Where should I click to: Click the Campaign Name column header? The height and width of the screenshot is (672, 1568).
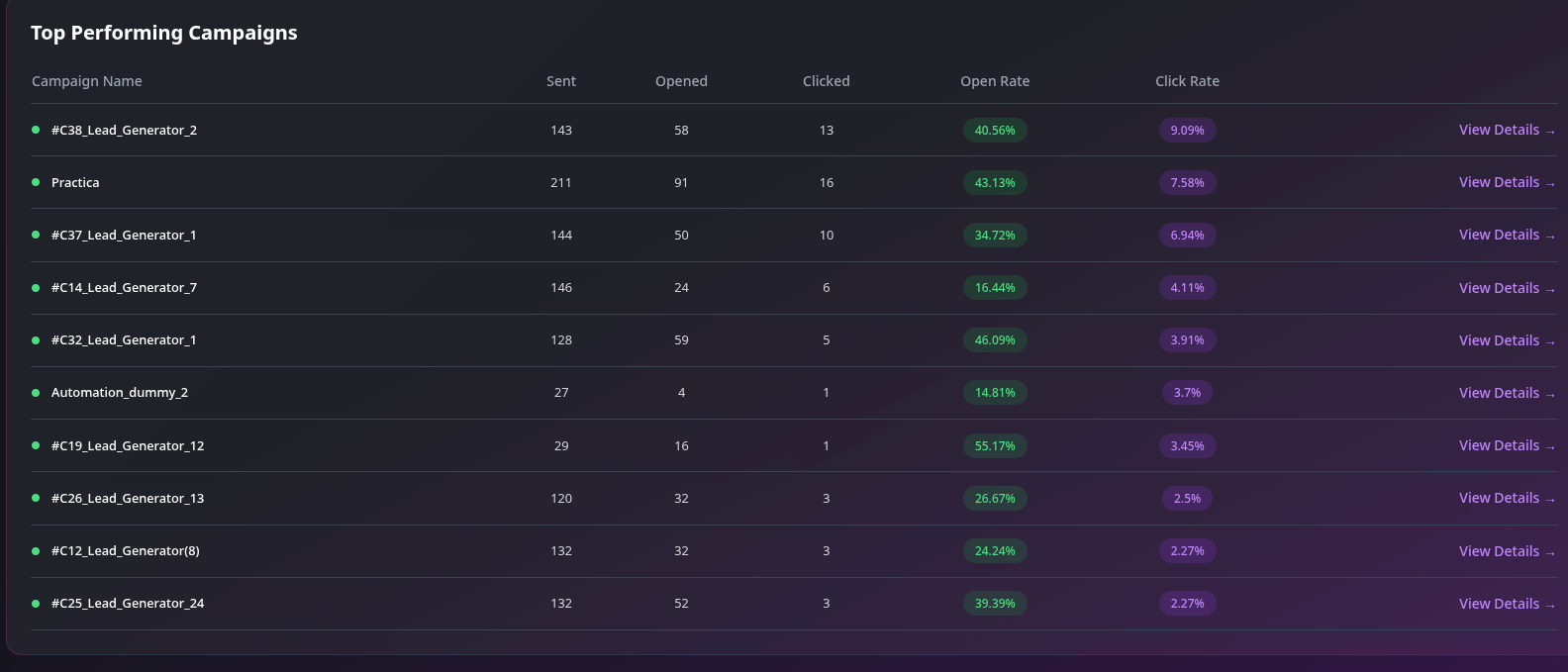(x=87, y=81)
